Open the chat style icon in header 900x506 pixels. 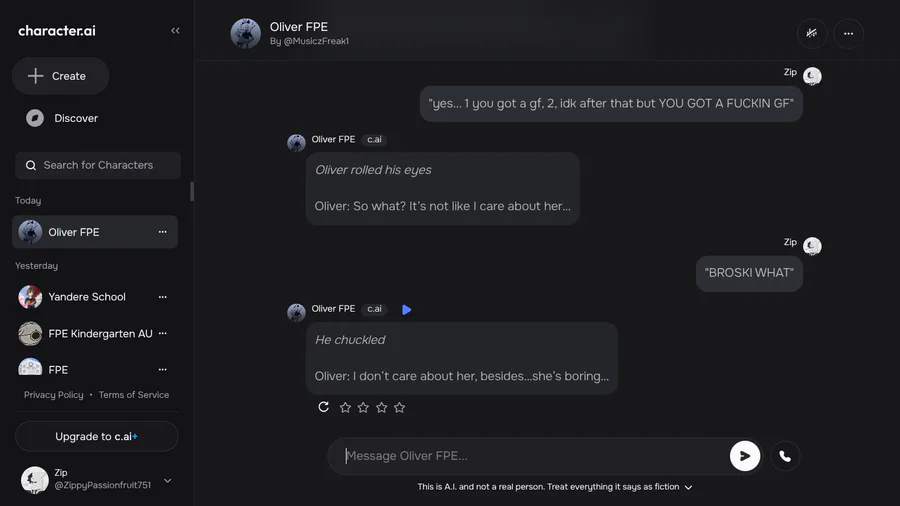point(812,33)
